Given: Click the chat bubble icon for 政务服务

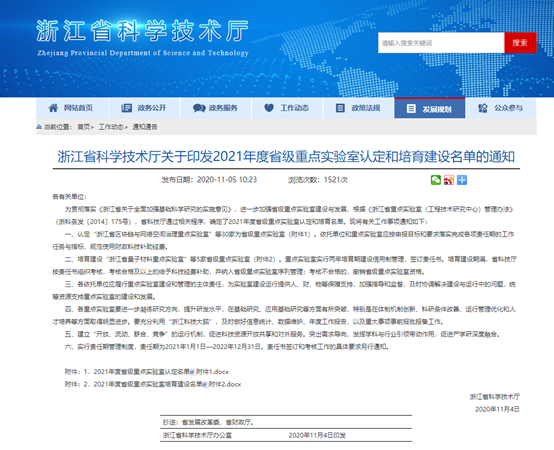Looking at the screenshot, I should tap(199, 108).
